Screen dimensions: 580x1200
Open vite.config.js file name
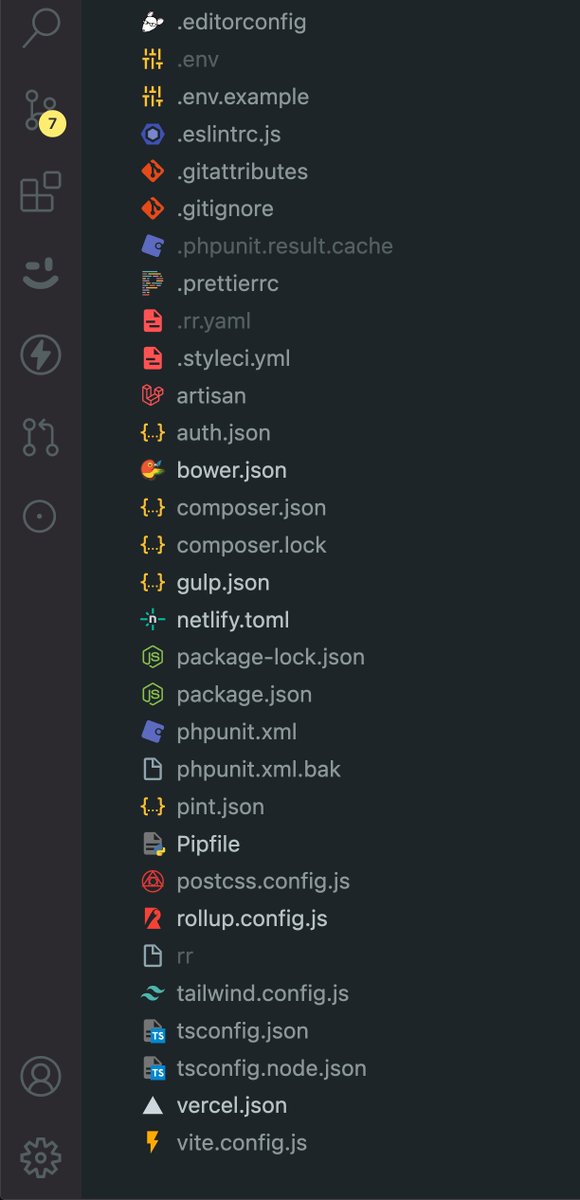click(x=242, y=1143)
